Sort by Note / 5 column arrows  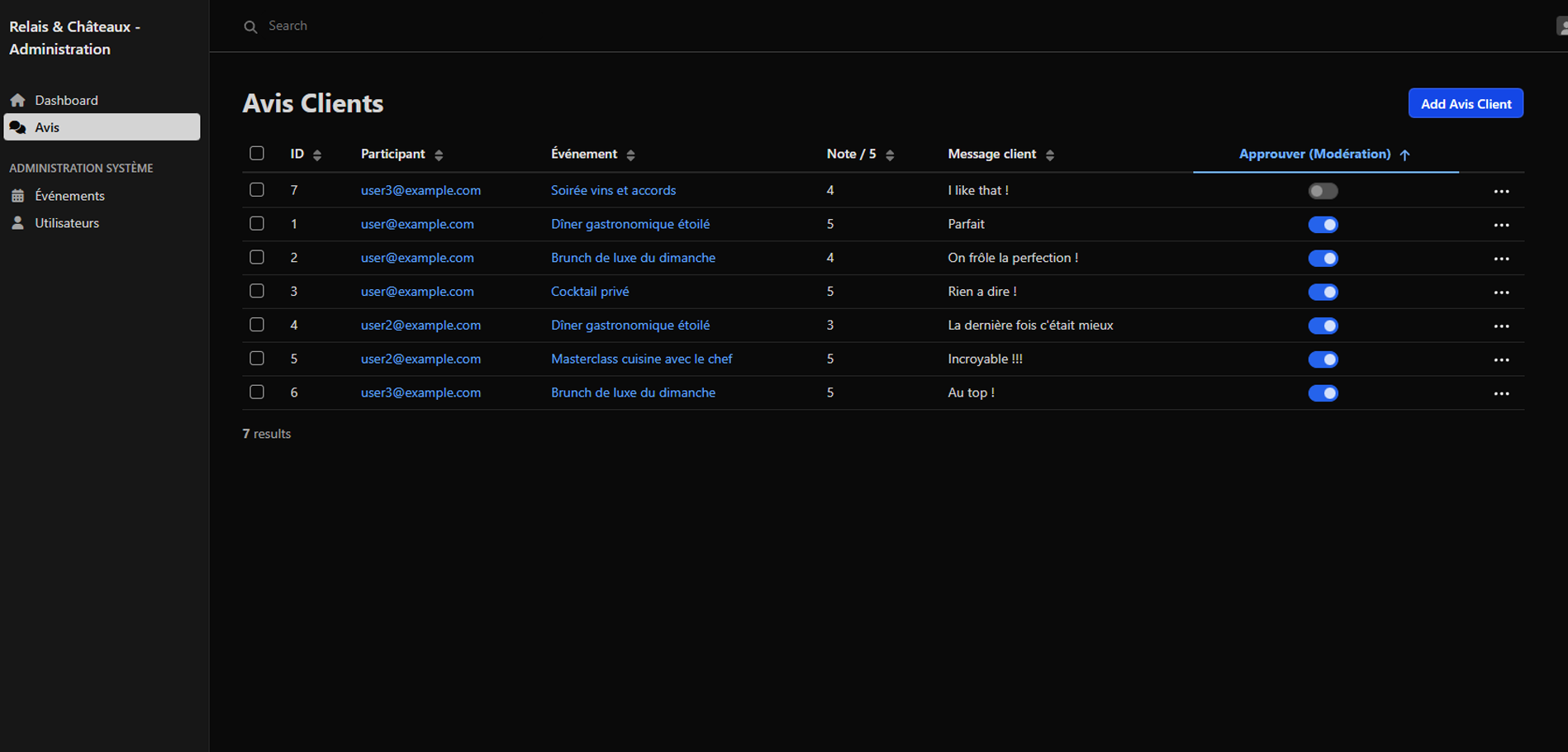(x=890, y=155)
